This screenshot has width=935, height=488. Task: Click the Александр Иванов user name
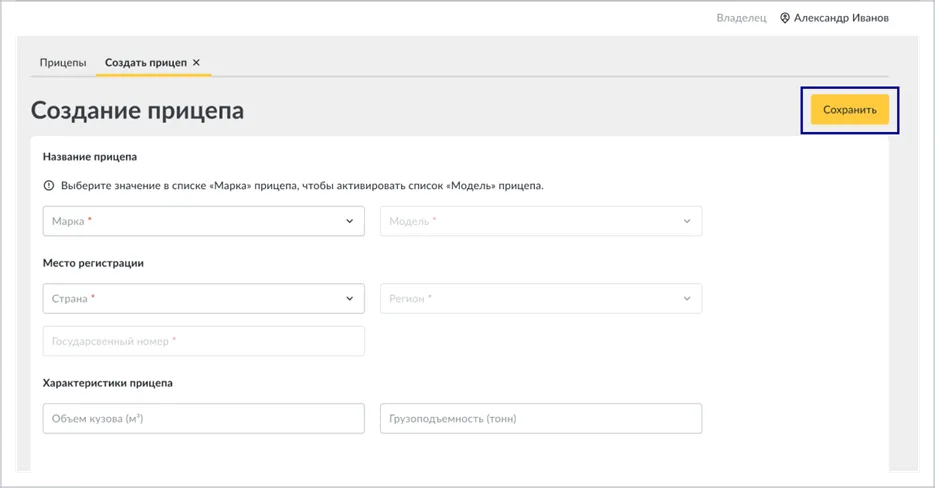point(841,18)
